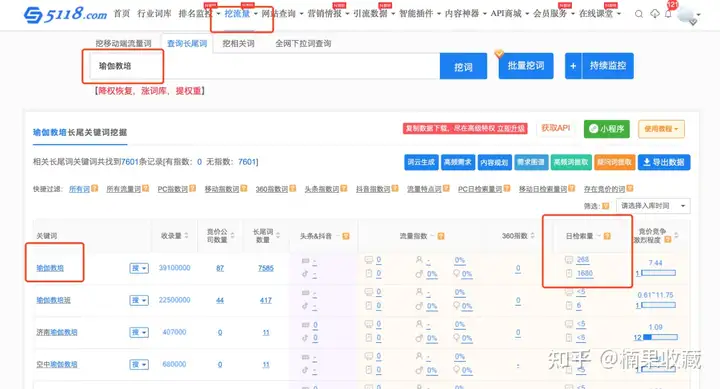Click the 5118.com logo
Image resolution: width=720 pixels, height=389 pixels.
coord(65,14)
